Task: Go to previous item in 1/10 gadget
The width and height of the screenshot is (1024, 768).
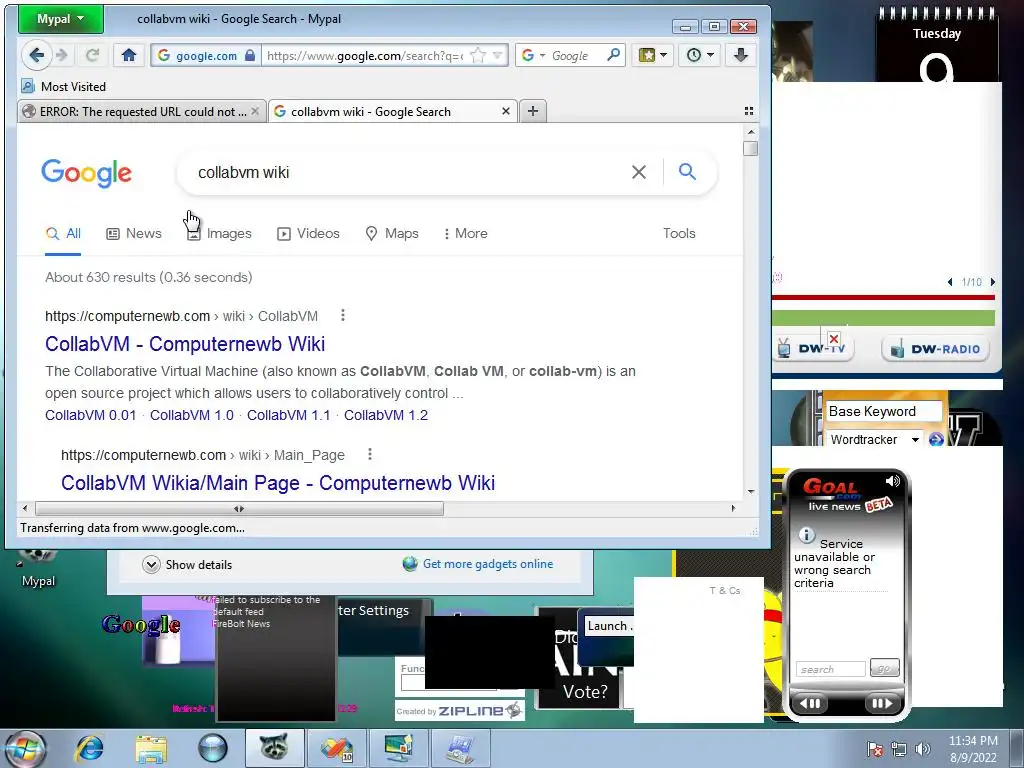Action: click(x=950, y=282)
